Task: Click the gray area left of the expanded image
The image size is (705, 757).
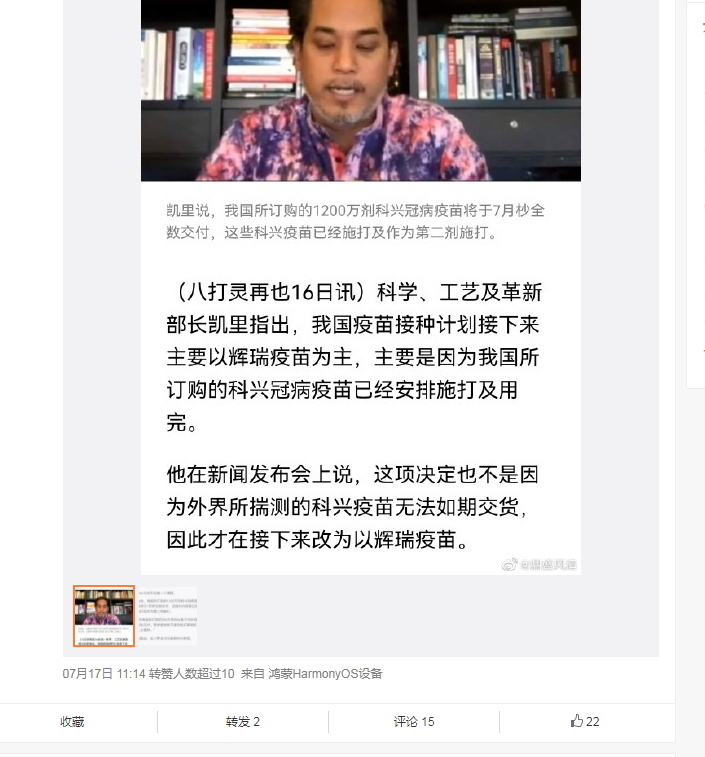Action: point(102,290)
